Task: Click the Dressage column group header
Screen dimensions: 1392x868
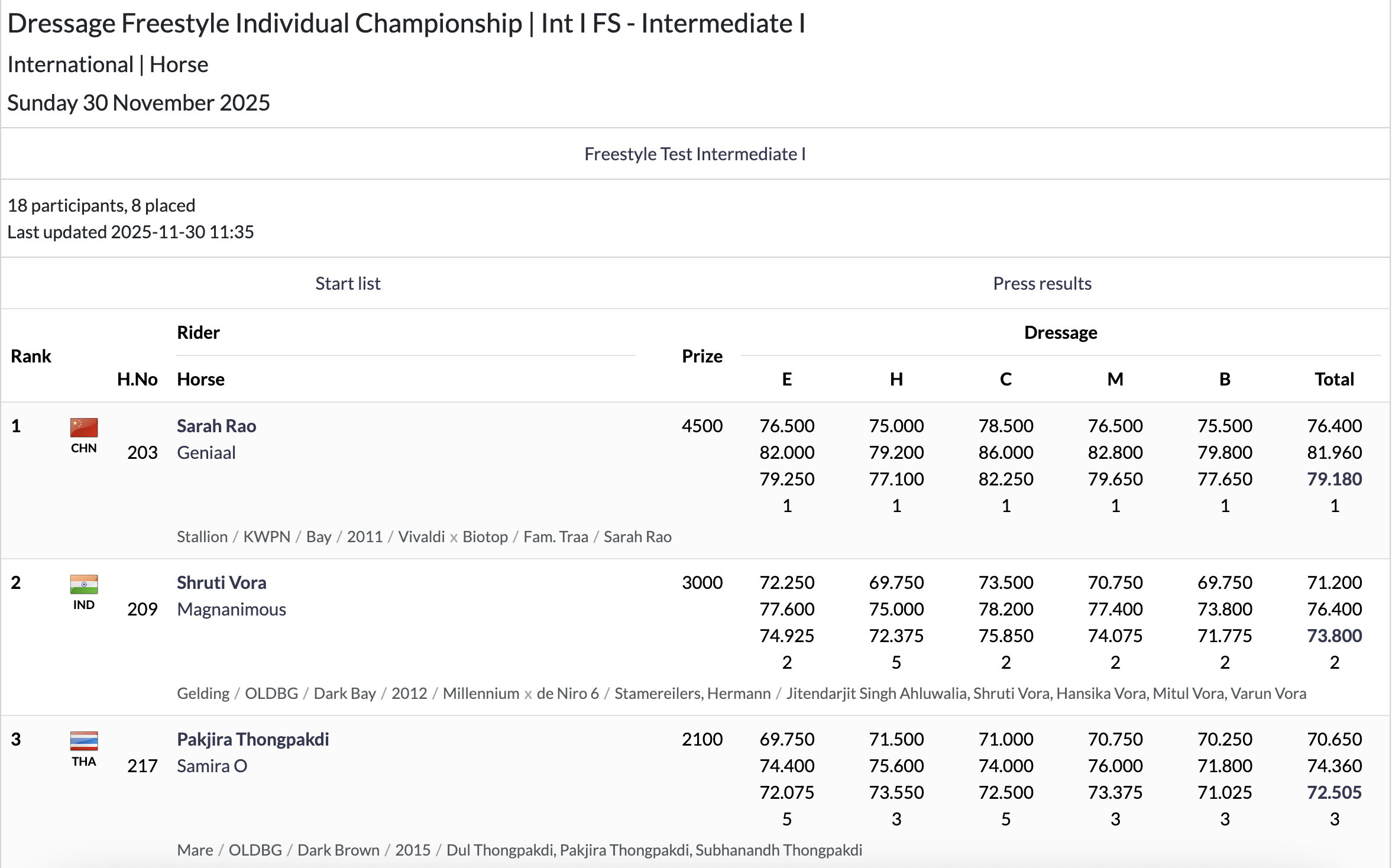Action: 1060,332
